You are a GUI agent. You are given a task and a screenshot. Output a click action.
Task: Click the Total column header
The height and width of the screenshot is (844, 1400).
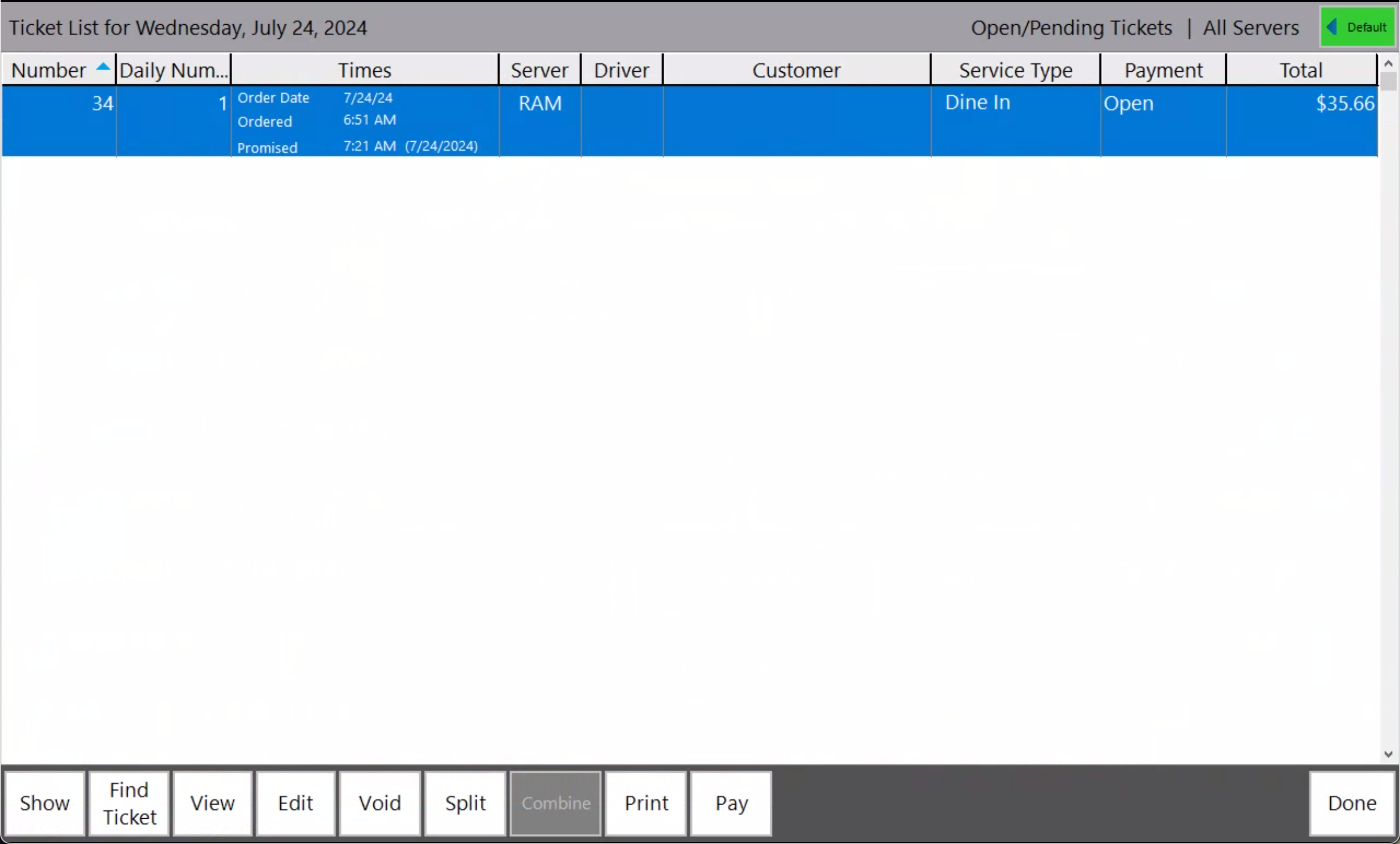pos(1301,69)
